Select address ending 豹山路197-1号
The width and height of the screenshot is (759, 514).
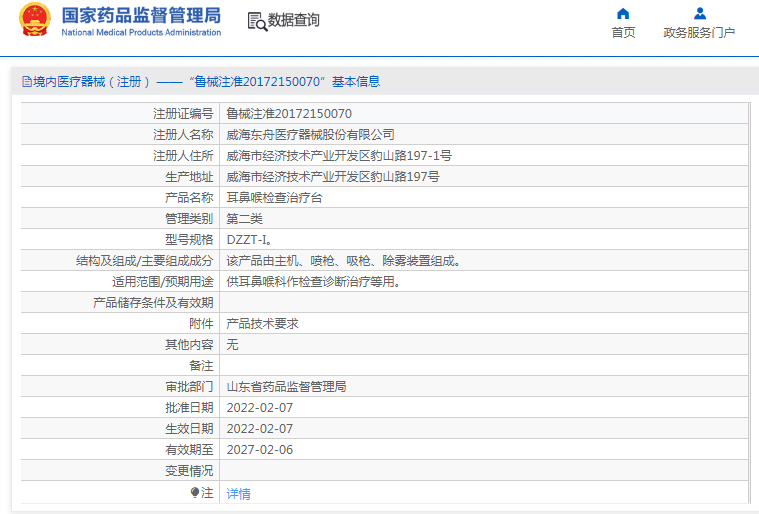tap(339, 156)
